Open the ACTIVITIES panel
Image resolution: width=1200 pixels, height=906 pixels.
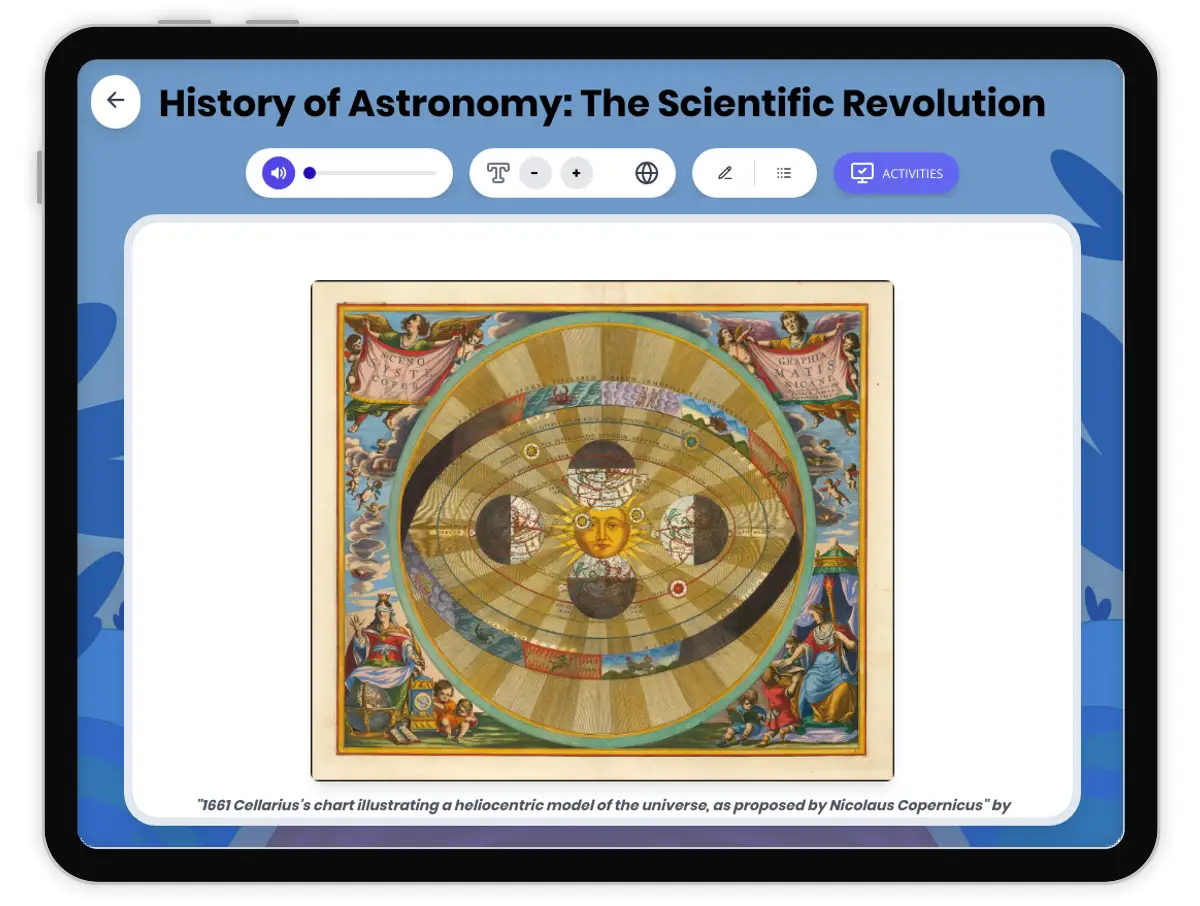click(896, 173)
